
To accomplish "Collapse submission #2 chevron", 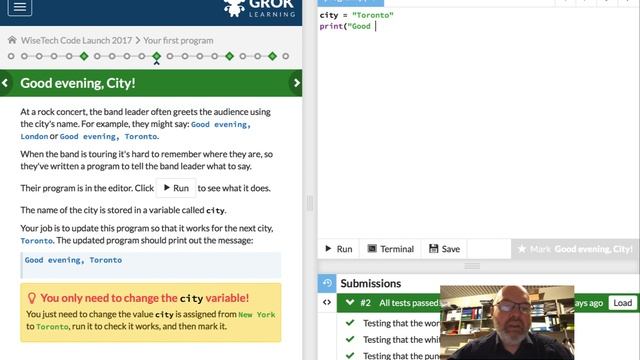I will point(350,302).
